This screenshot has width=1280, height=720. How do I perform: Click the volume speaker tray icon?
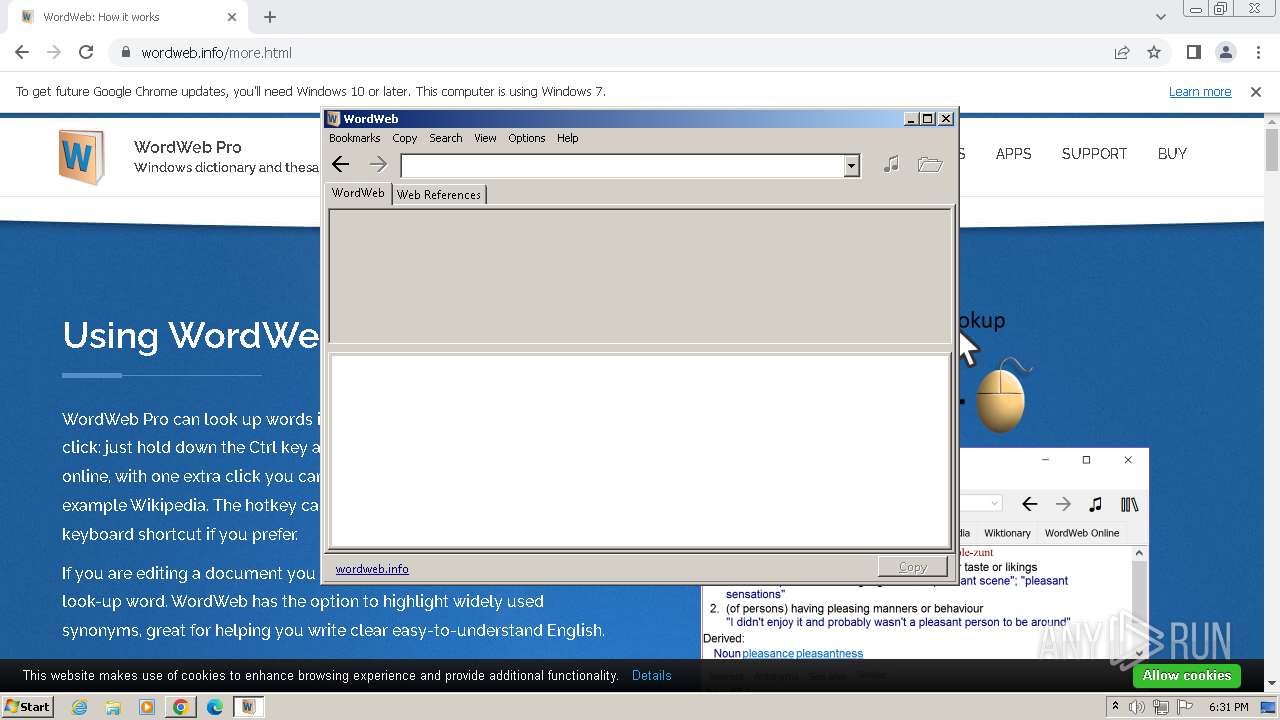1137,707
